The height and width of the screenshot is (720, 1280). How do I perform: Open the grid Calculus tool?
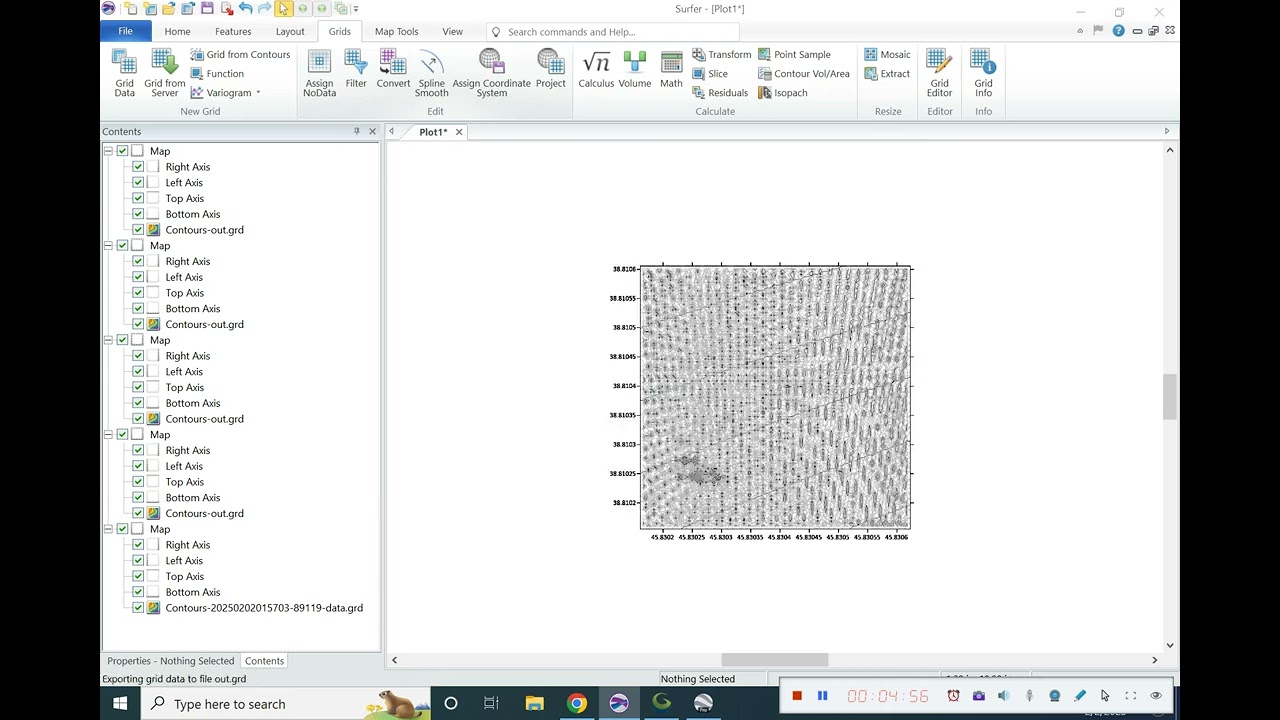[x=596, y=70]
